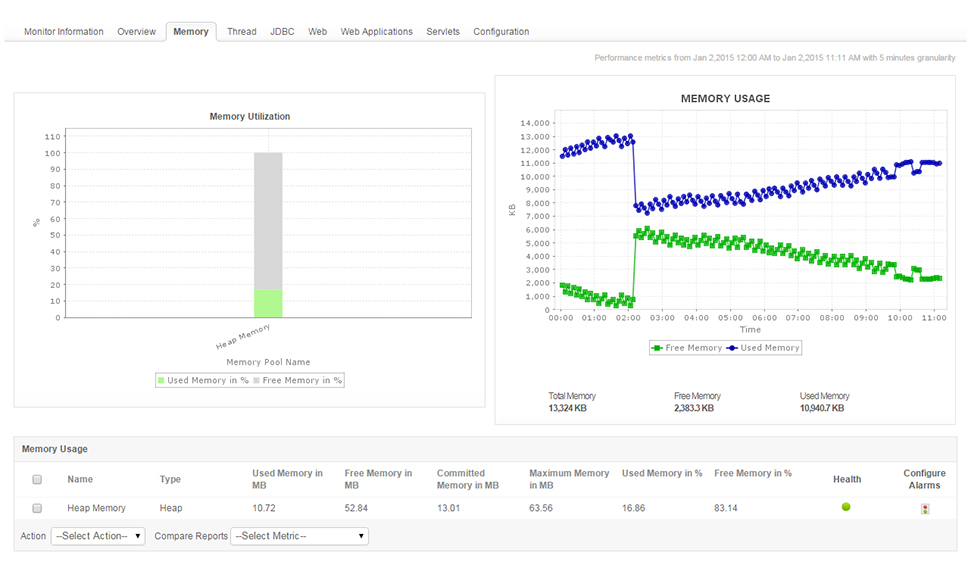968x562 pixels.
Task: Click the Used Memory legend marker in line chart
Action: pos(732,348)
